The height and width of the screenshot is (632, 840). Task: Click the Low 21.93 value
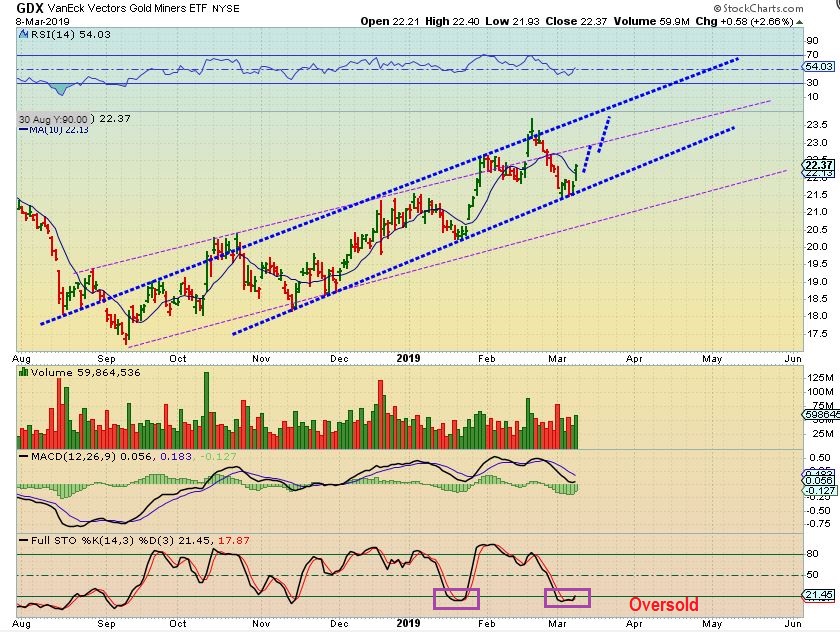[x=512, y=21]
